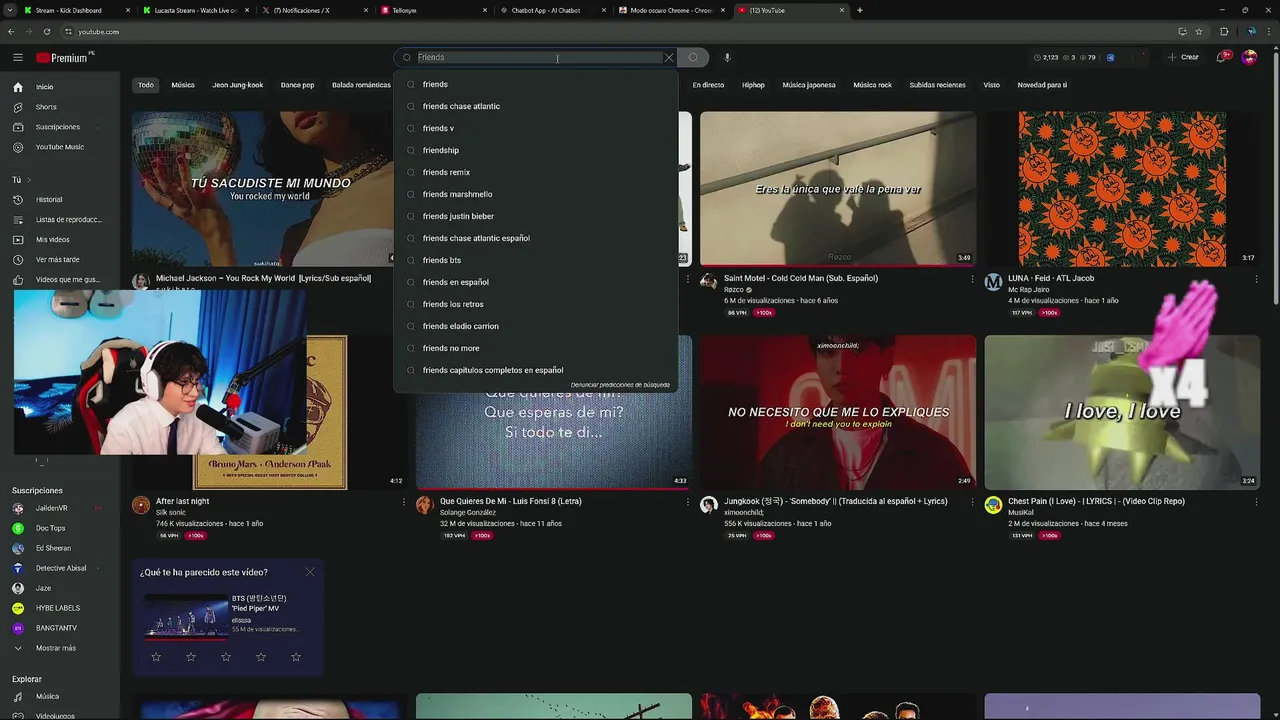Select the Hiphop filter chip
This screenshot has height=720, width=1280.
click(x=753, y=85)
